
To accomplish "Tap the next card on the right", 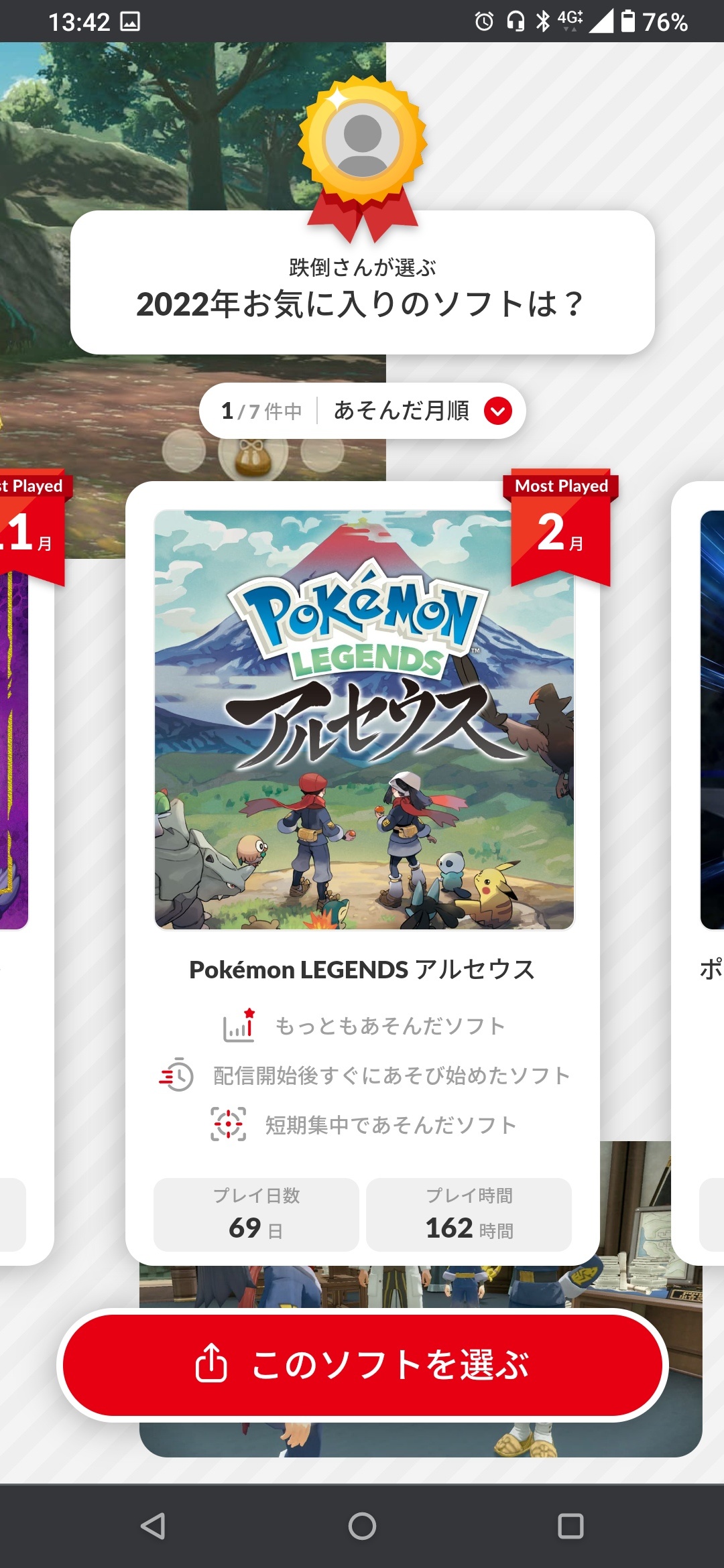I will pyautogui.click(x=698, y=871).
